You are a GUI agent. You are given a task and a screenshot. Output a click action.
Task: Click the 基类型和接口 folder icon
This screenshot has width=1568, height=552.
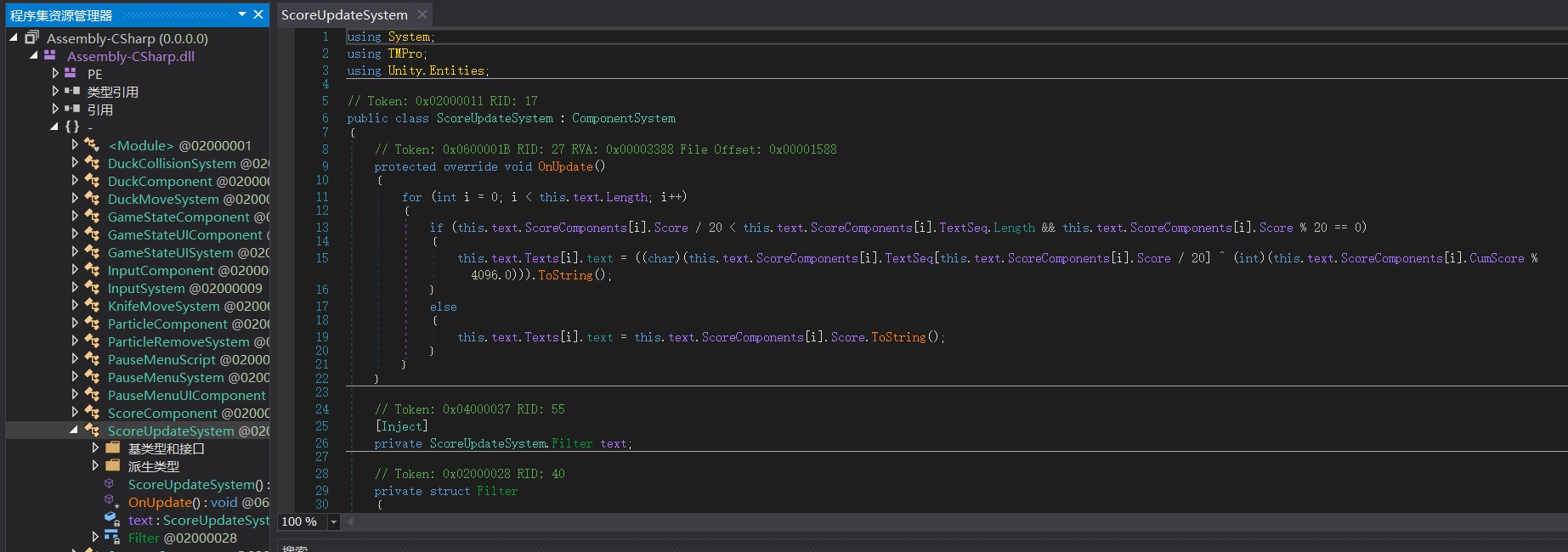coord(112,448)
